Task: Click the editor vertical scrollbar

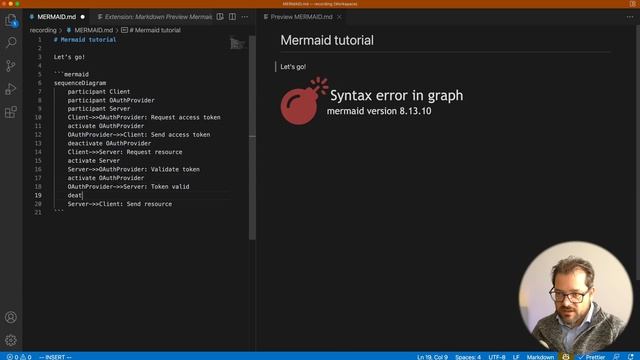Action: point(252,137)
